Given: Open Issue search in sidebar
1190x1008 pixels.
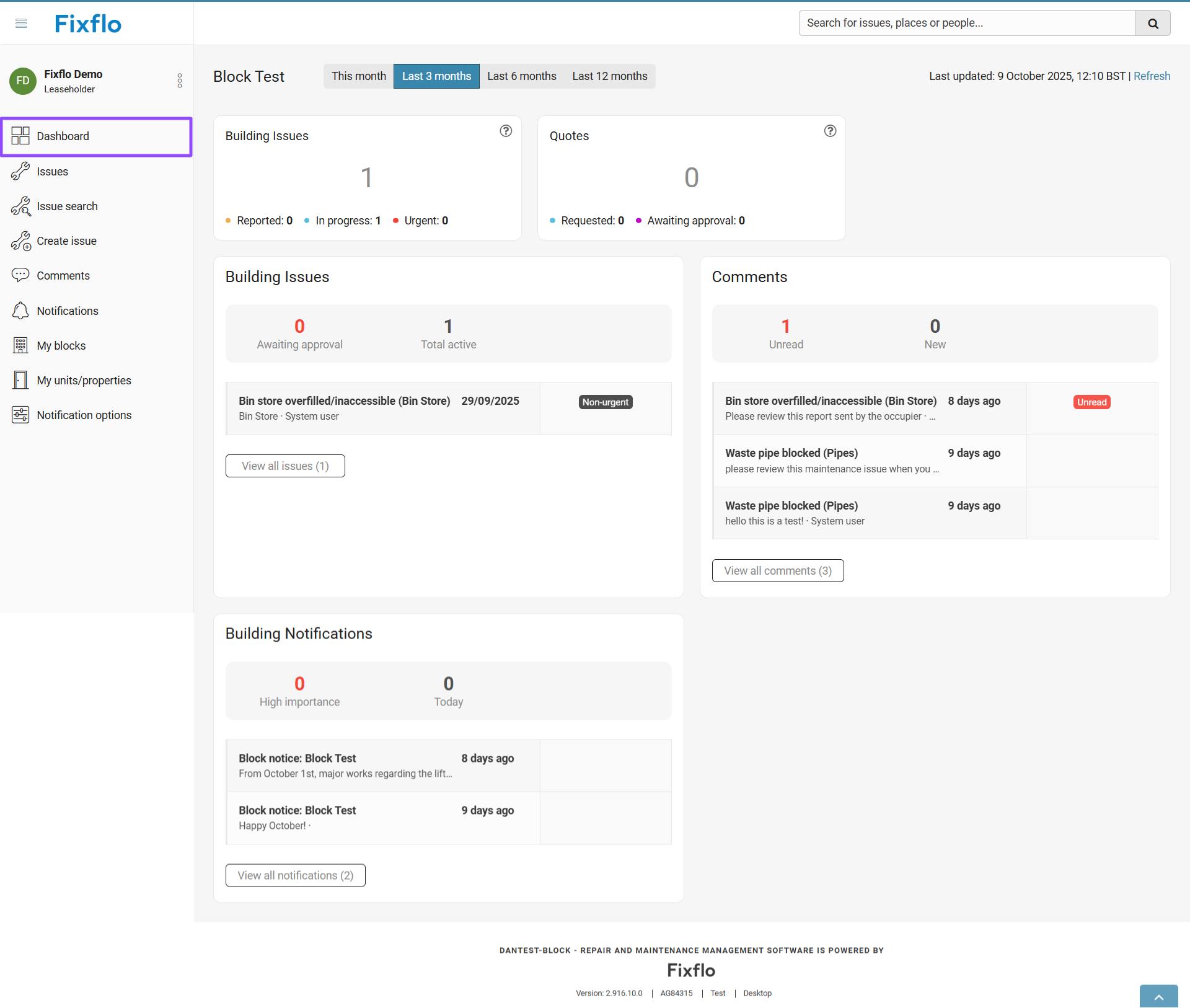Looking at the screenshot, I should (67, 206).
